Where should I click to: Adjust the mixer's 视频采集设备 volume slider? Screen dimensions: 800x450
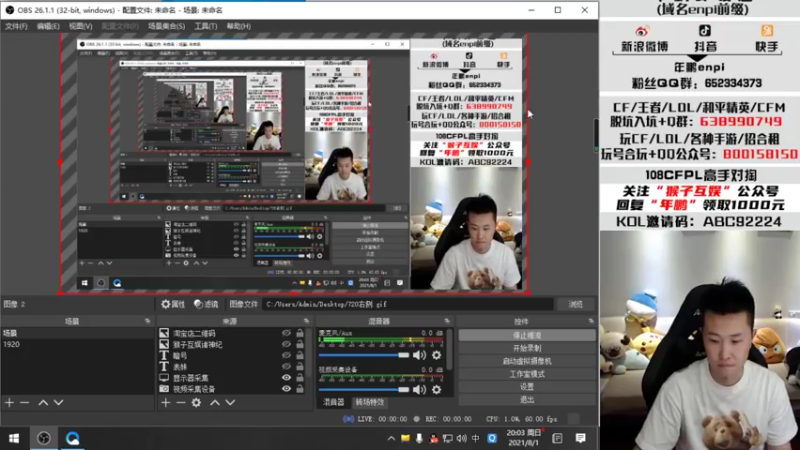coord(364,390)
